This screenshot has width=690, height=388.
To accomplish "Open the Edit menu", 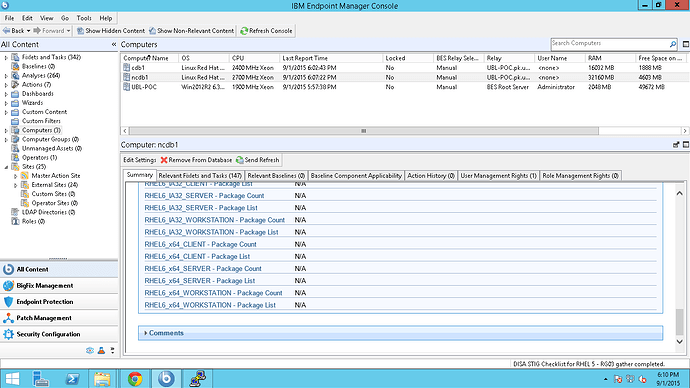I will tap(27, 18).
